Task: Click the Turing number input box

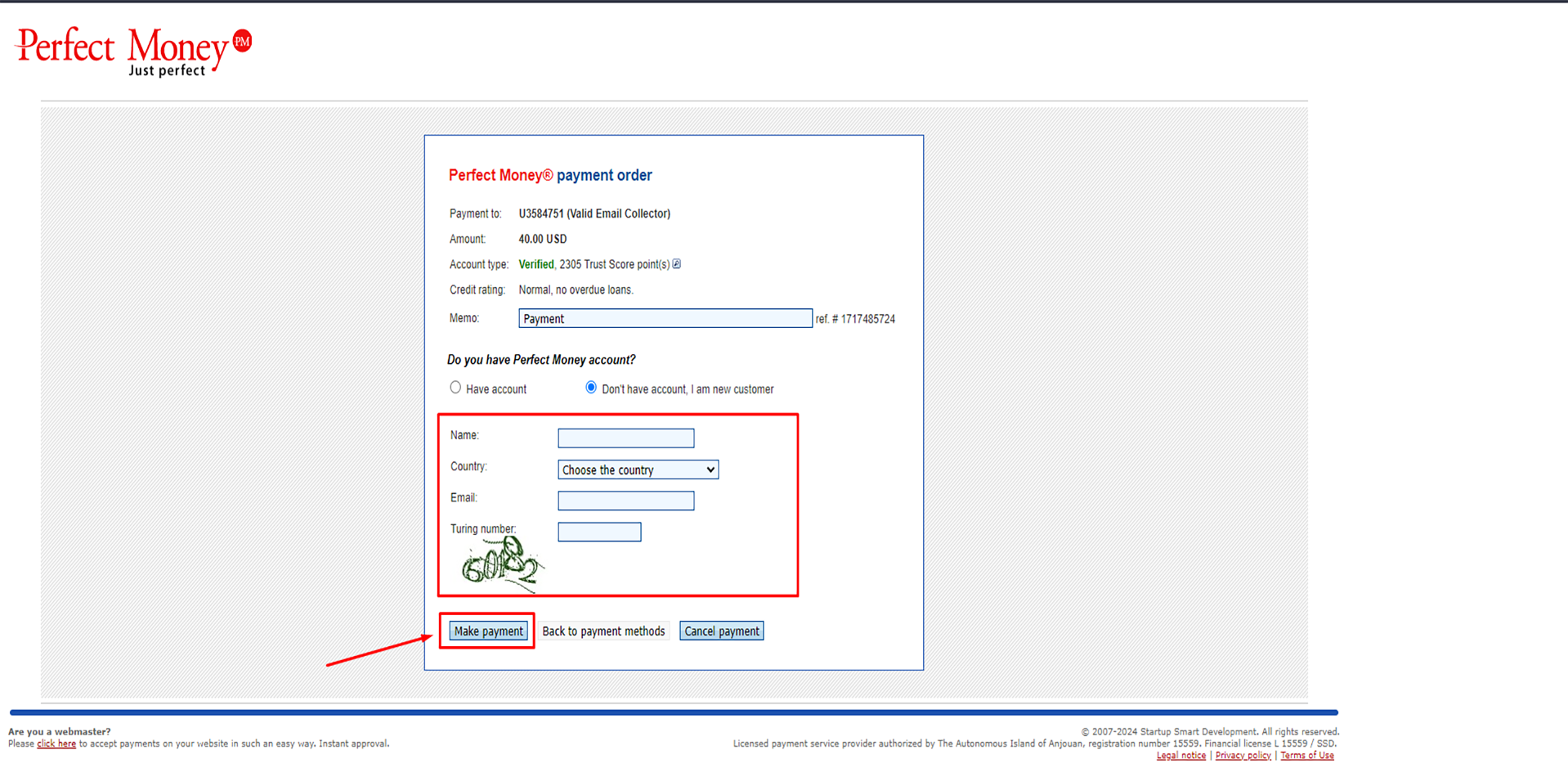Action: 599,532
